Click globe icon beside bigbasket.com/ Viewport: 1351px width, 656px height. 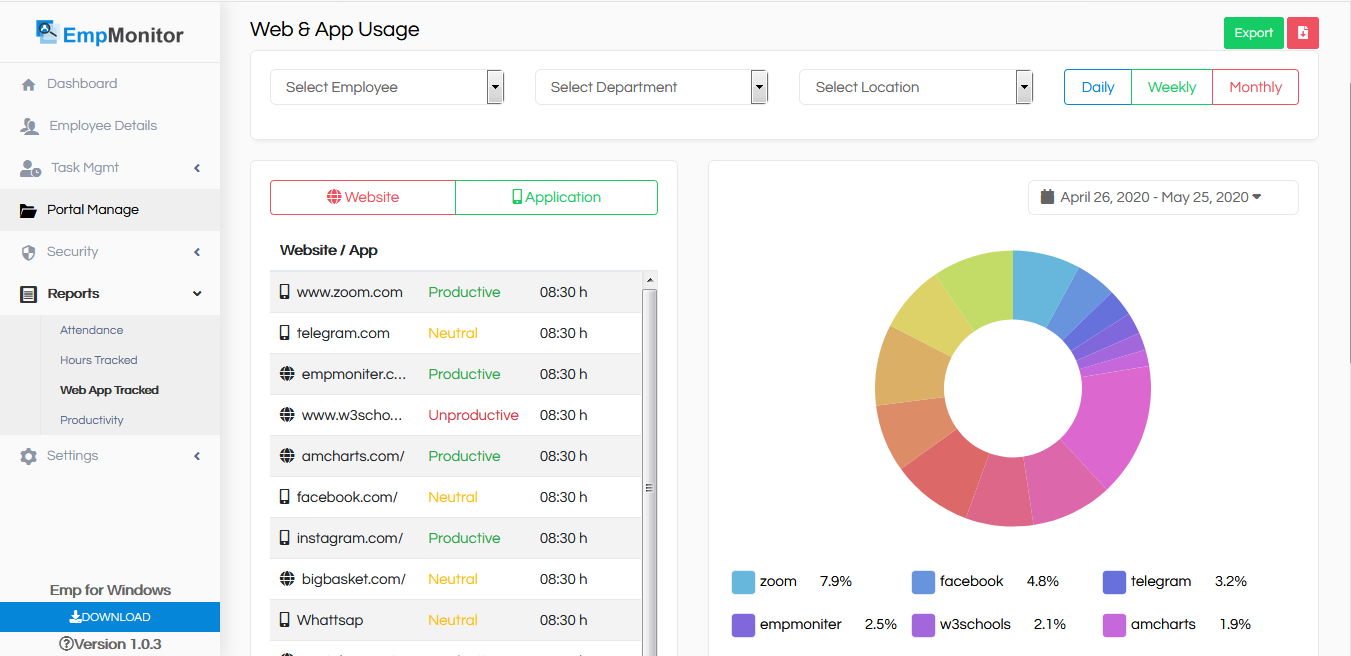(287, 579)
